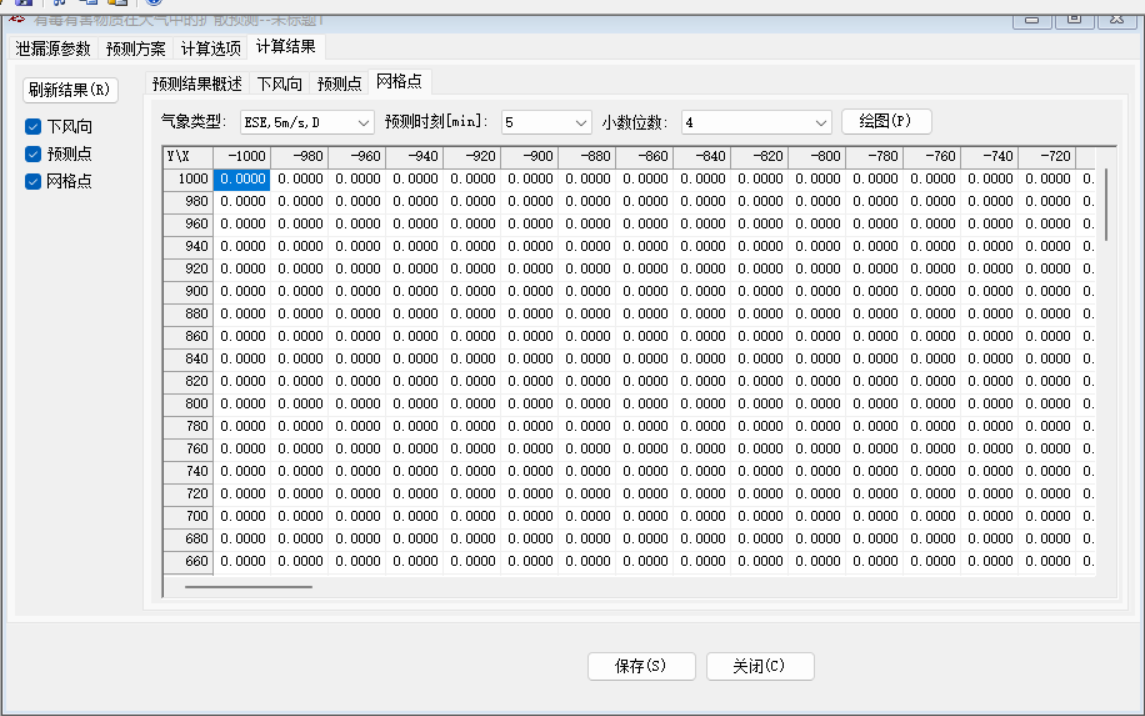
Task: Select the -820 column header
Action: tap(760, 157)
